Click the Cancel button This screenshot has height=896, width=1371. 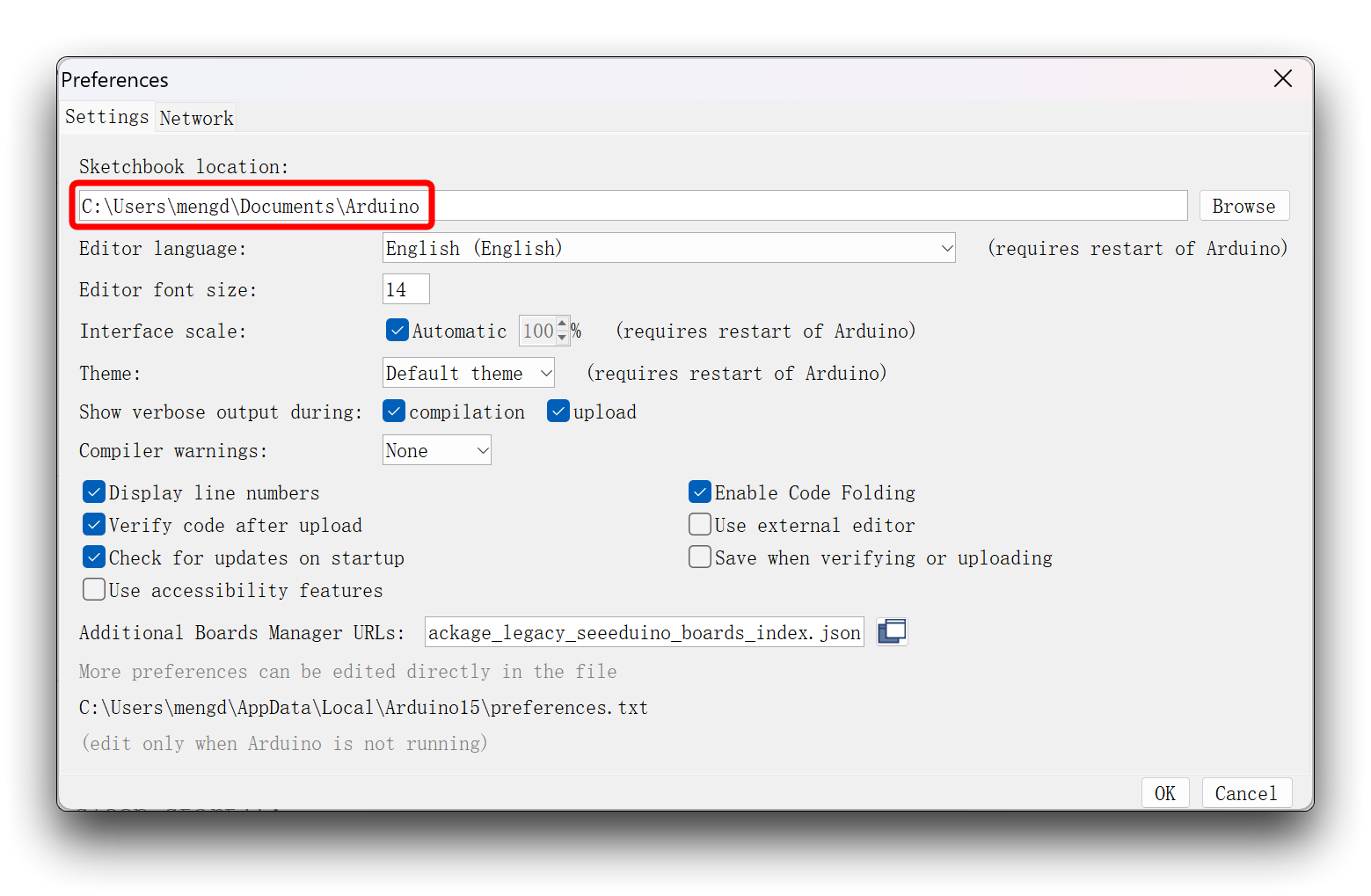pos(1246,793)
